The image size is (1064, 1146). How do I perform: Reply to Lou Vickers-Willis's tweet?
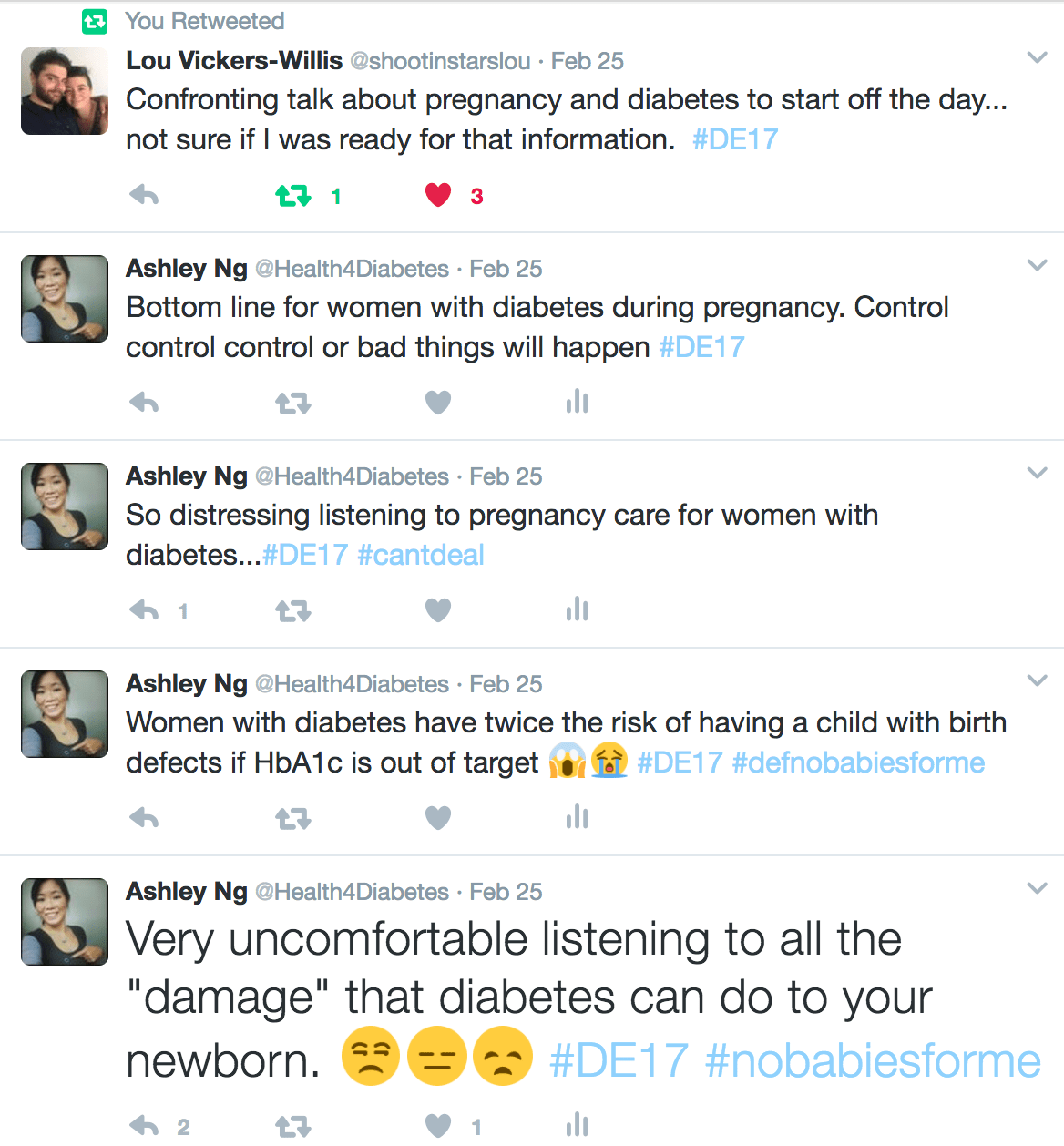(144, 195)
